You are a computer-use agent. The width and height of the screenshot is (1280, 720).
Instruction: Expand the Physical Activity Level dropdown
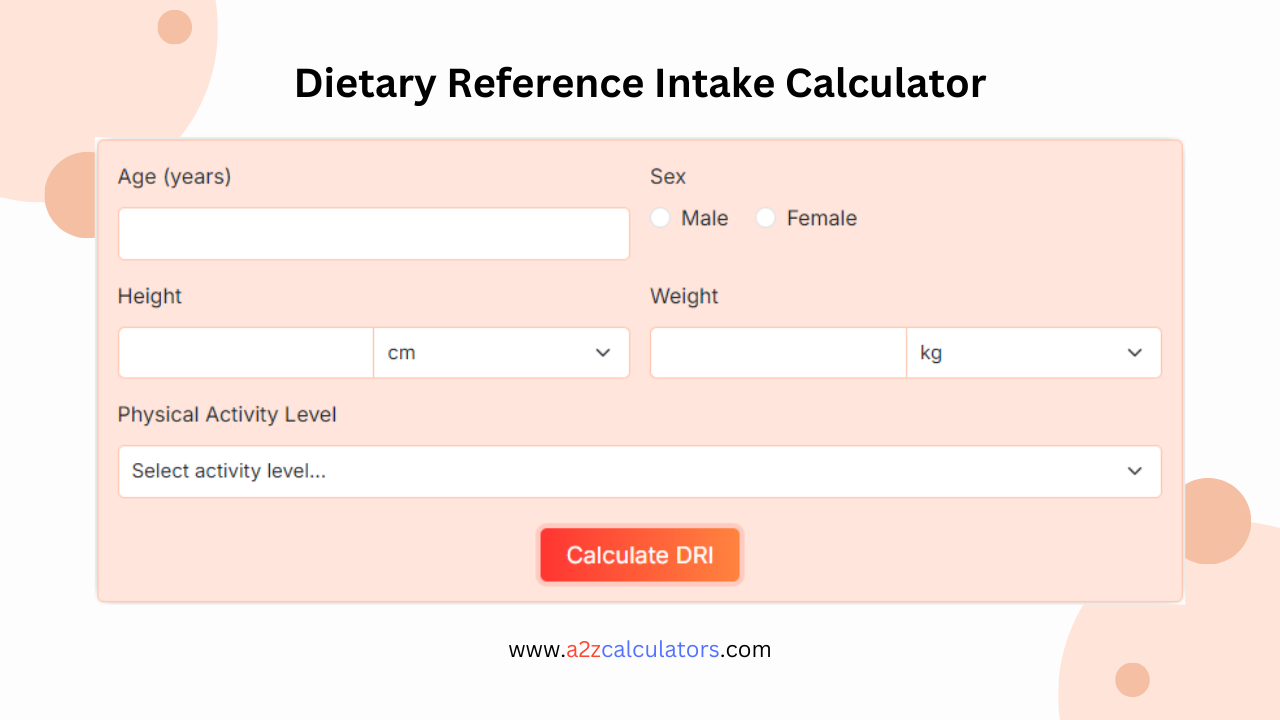[x=640, y=471]
